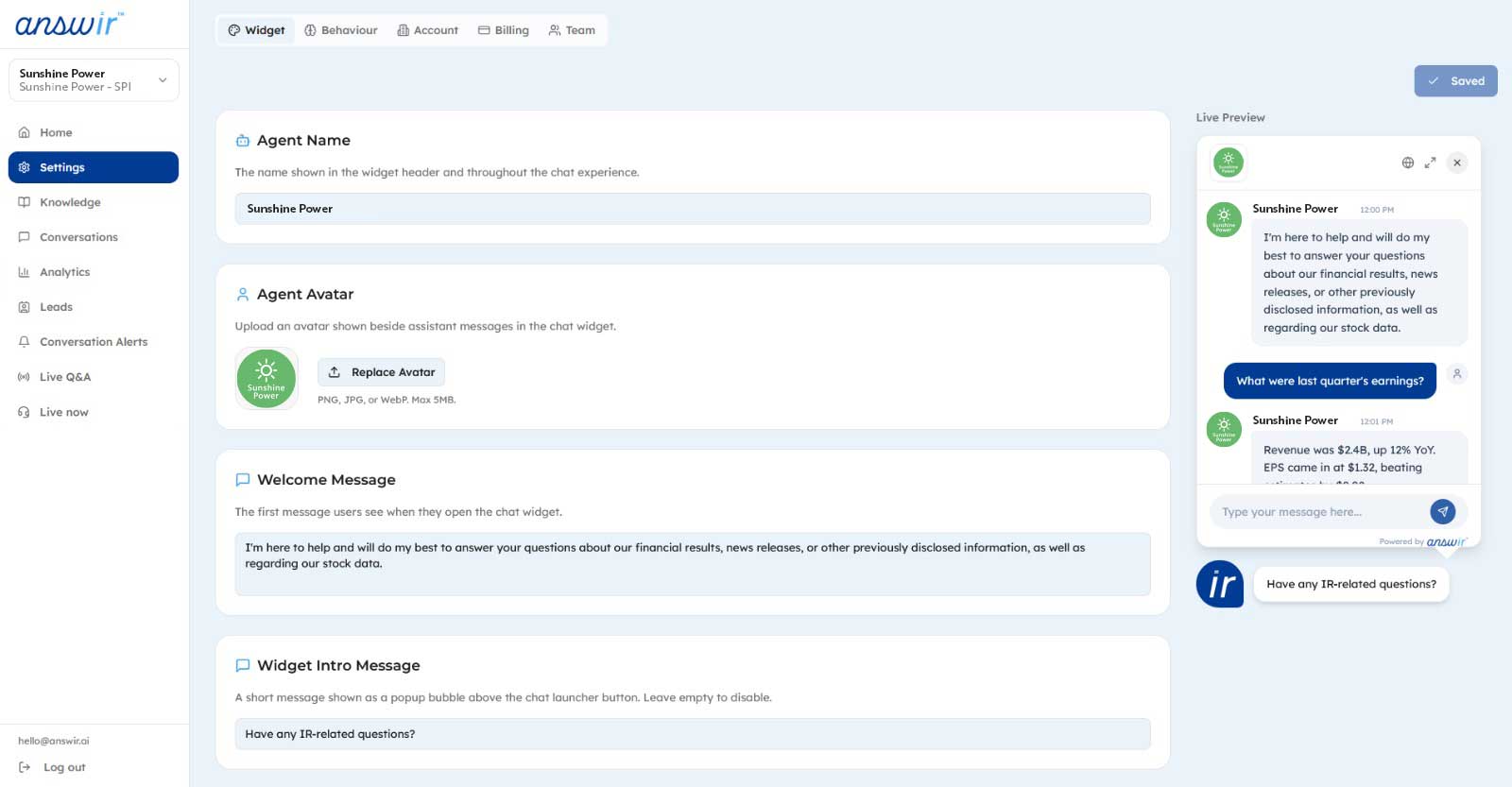
Task: Open the Leads section
Action: [94, 307]
